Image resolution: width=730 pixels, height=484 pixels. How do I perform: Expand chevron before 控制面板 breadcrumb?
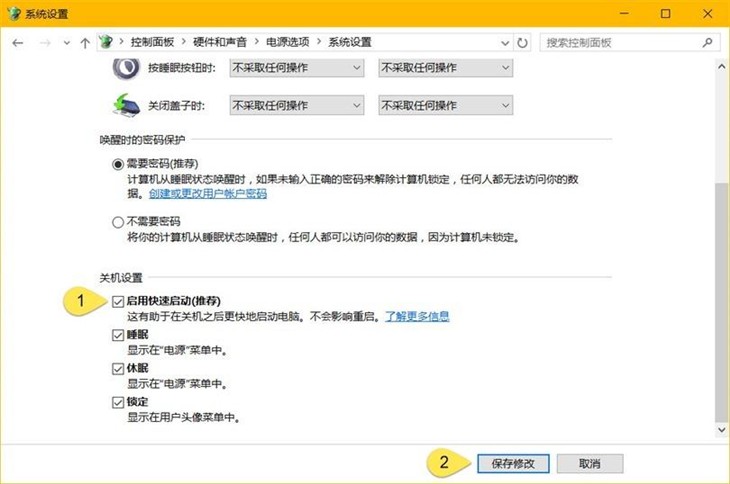click(121, 42)
